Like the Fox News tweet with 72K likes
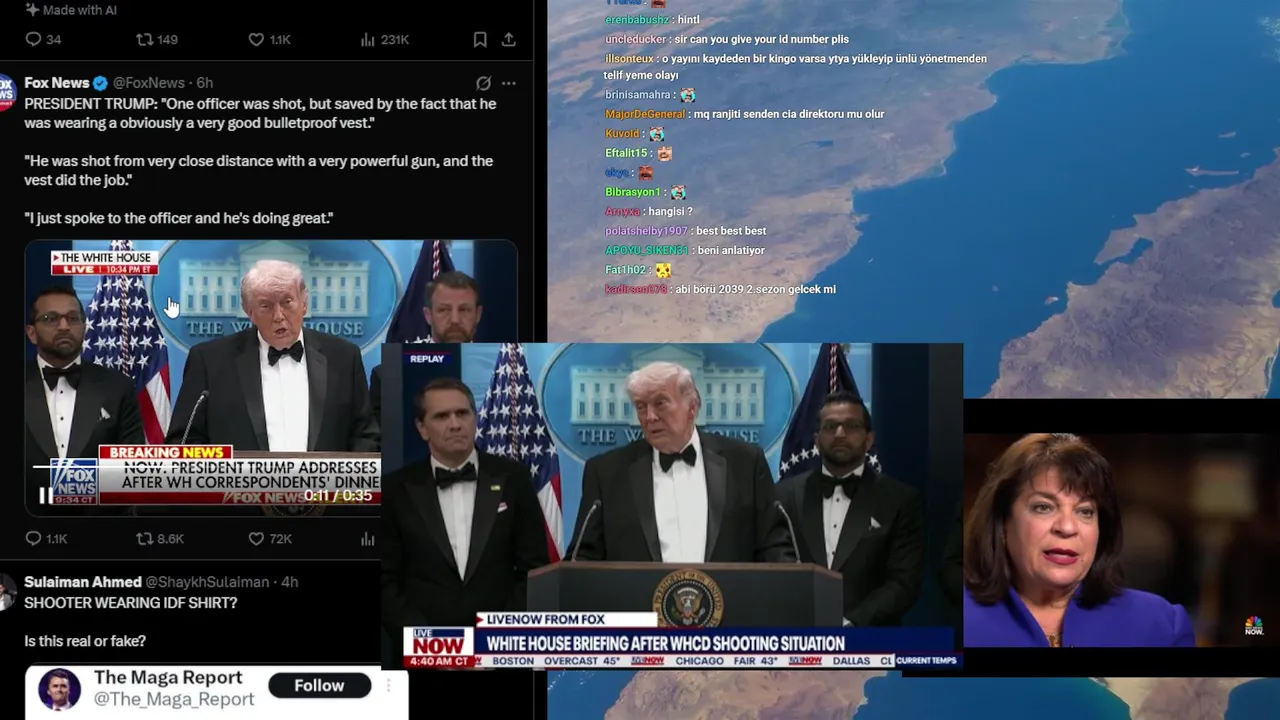1280x720 pixels. click(x=269, y=539)
